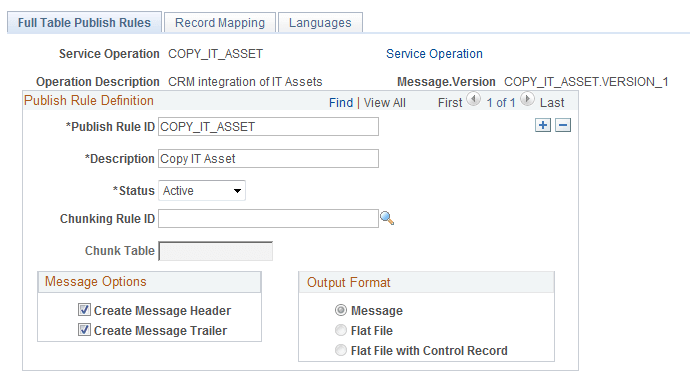Click CRM integration of IT Assets text
Image resolution: width=695 pixels, height=385 pixels.
pyautogui.click(x=245, y=82)
